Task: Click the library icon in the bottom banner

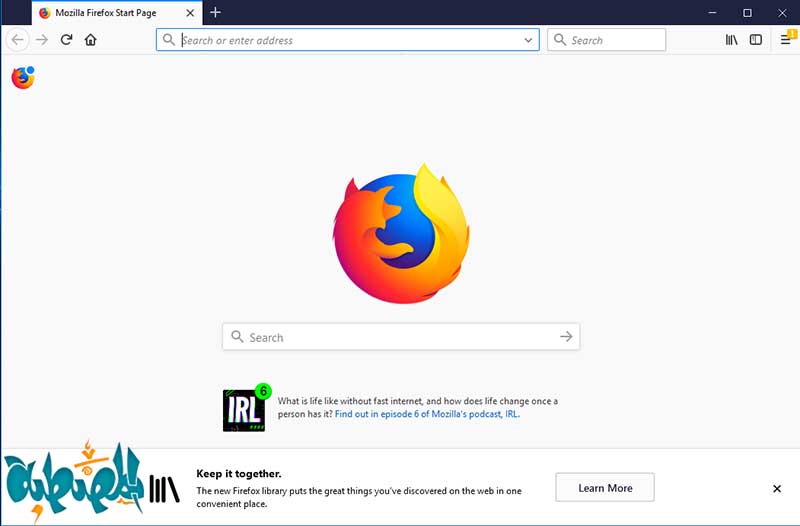Action: [164, 489]
